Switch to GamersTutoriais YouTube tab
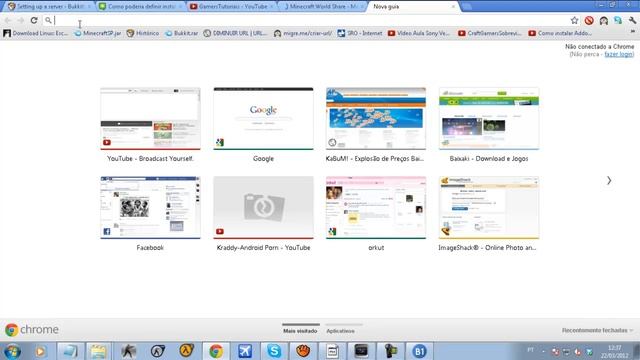The width and height of the screenshot is (640, 360). point(232,7)
